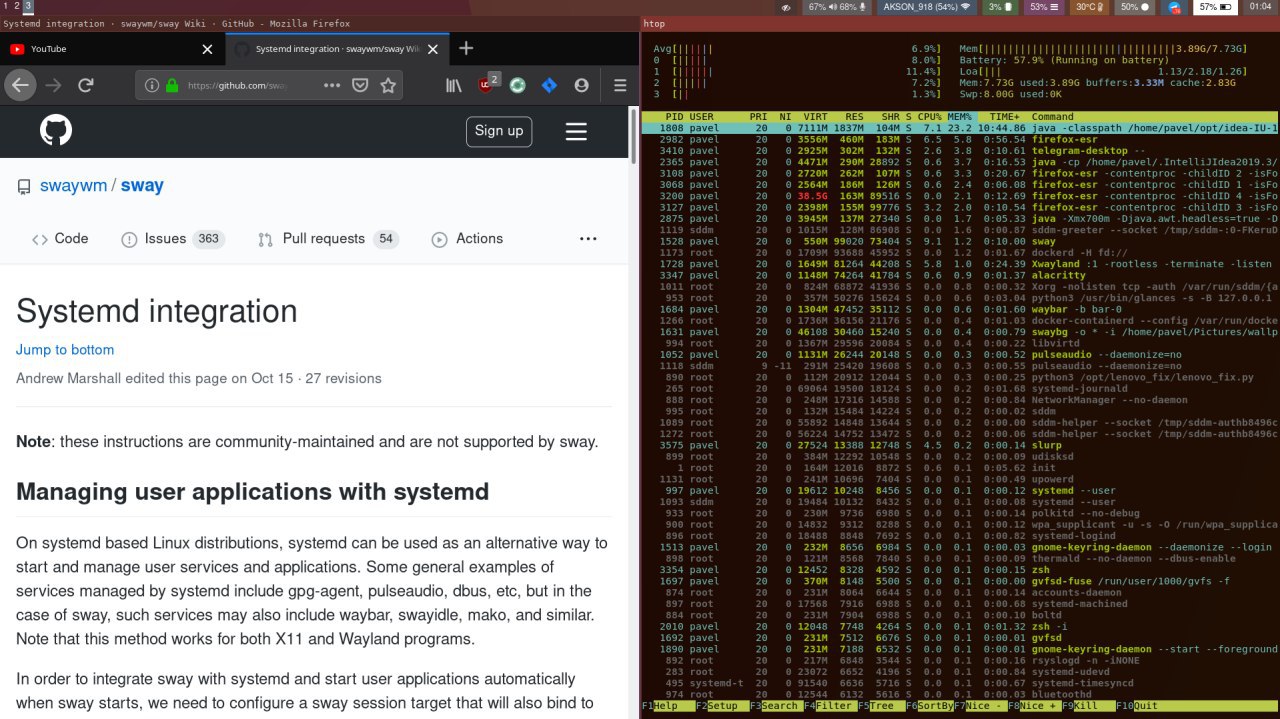Switch to the YouTube tab
This screenshot has height=719, width=1280.
click(111, 48)
